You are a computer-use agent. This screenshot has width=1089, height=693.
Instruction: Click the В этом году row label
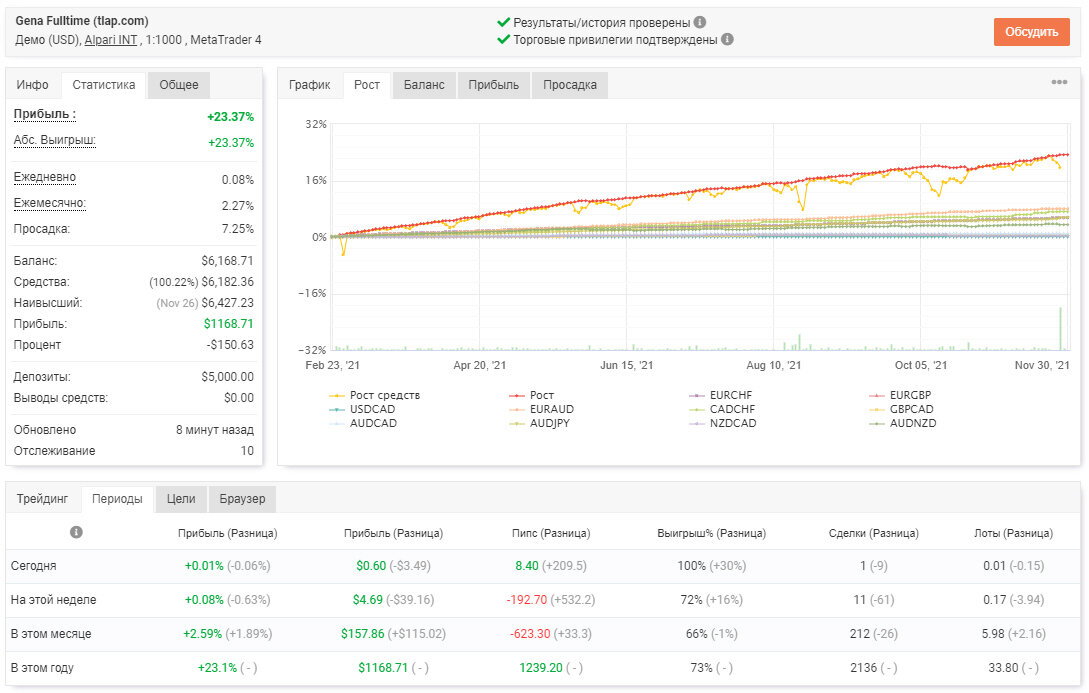pyautogui.click(x=42, y=667)
